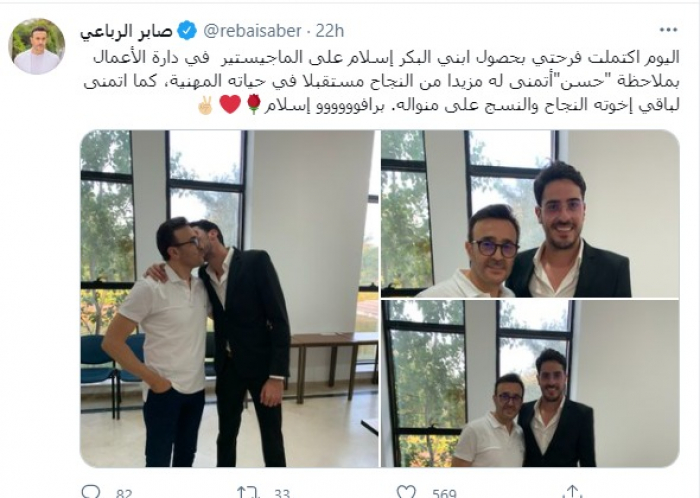Click the @rebaisaber handle
Viewport: 700px width, 498px height.
click(253, 31)
